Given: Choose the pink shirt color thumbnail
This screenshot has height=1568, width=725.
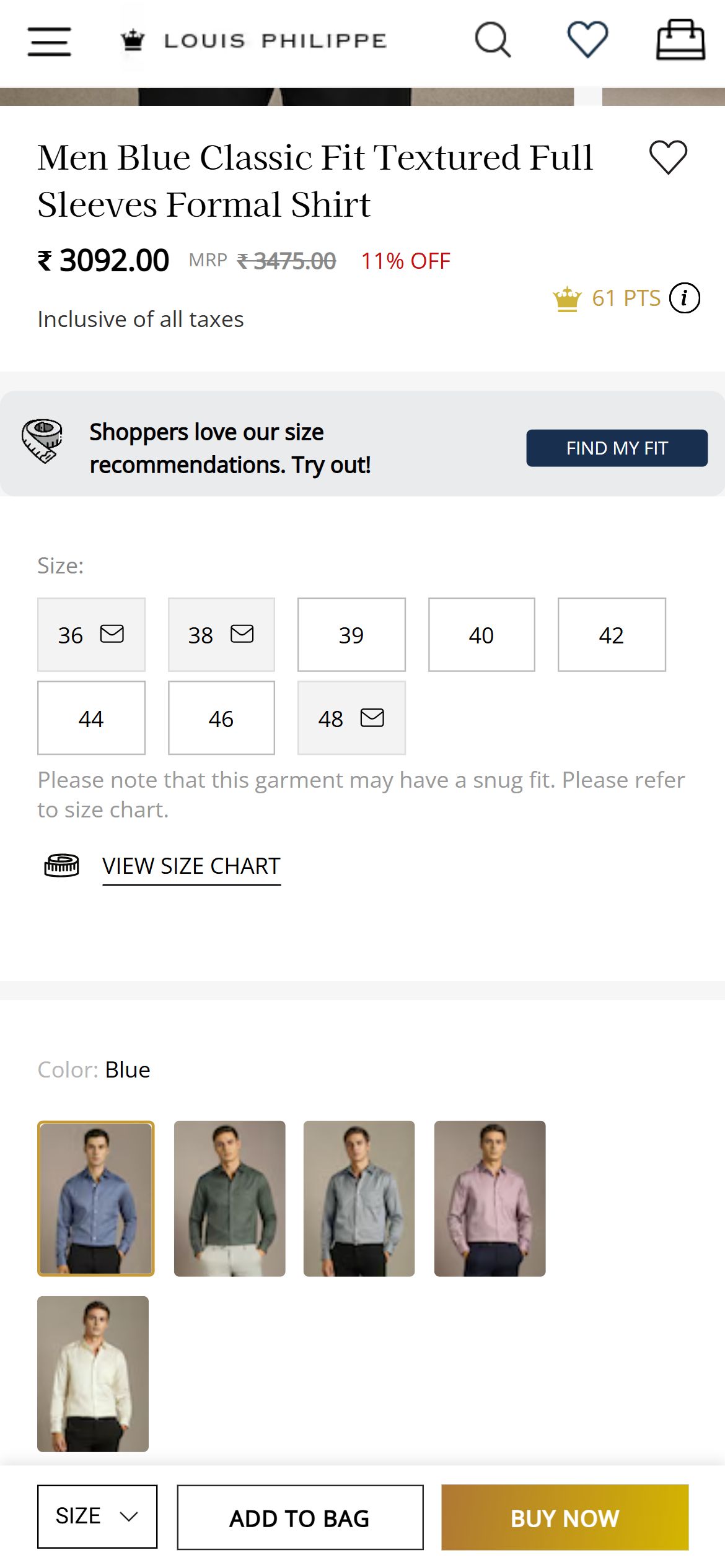Looking at the screenshot, I should point(490,1199).
